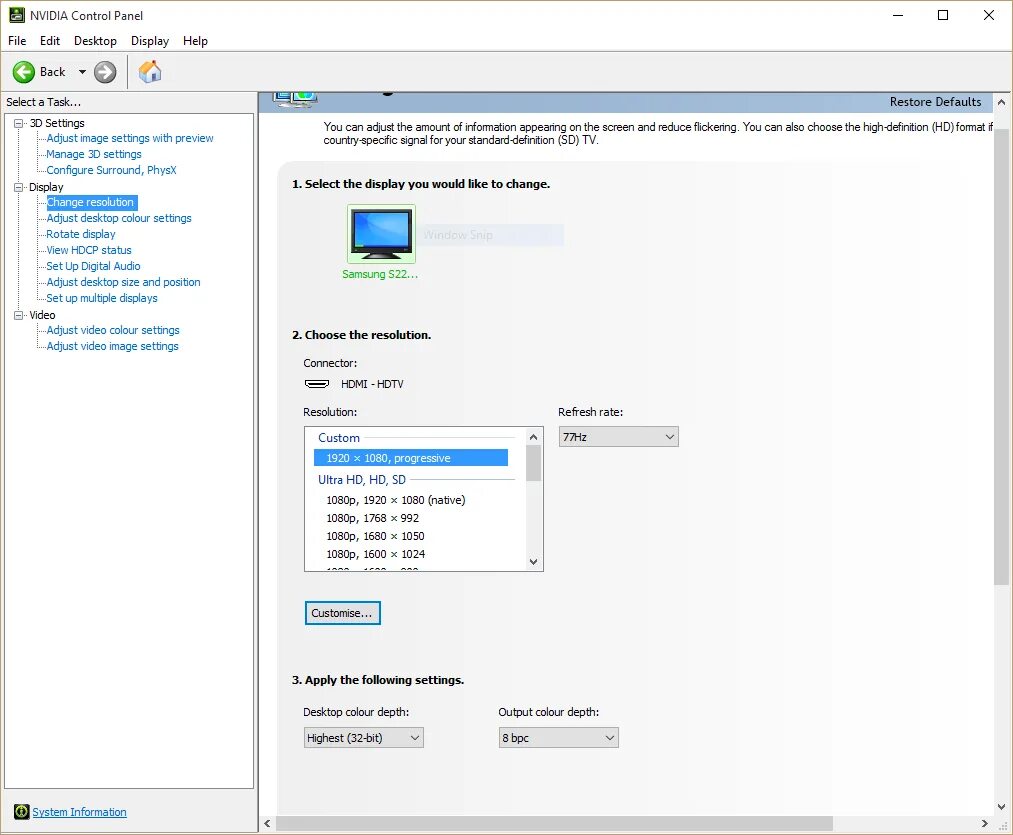
Task: Select Change resolution in task tree
Action: pos(90,202)
